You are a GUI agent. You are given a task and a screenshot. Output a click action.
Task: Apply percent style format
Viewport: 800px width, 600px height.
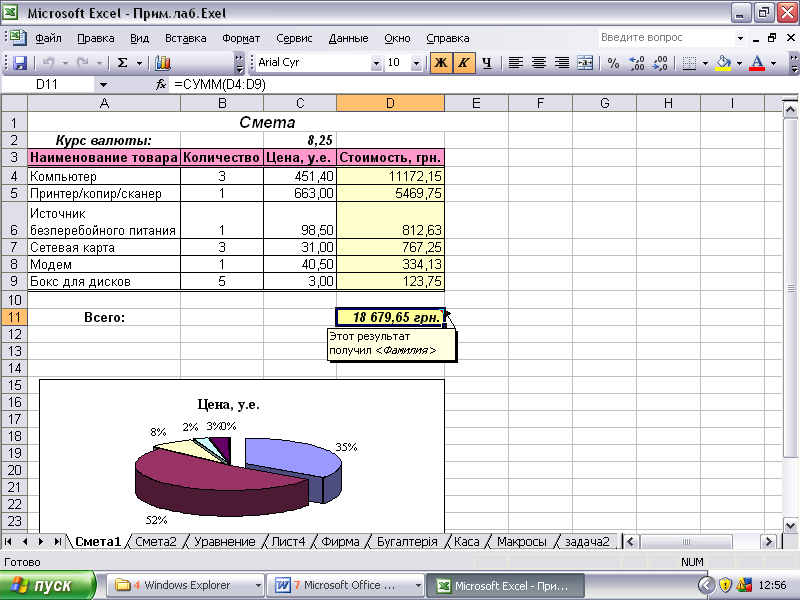tap(614, 63)
